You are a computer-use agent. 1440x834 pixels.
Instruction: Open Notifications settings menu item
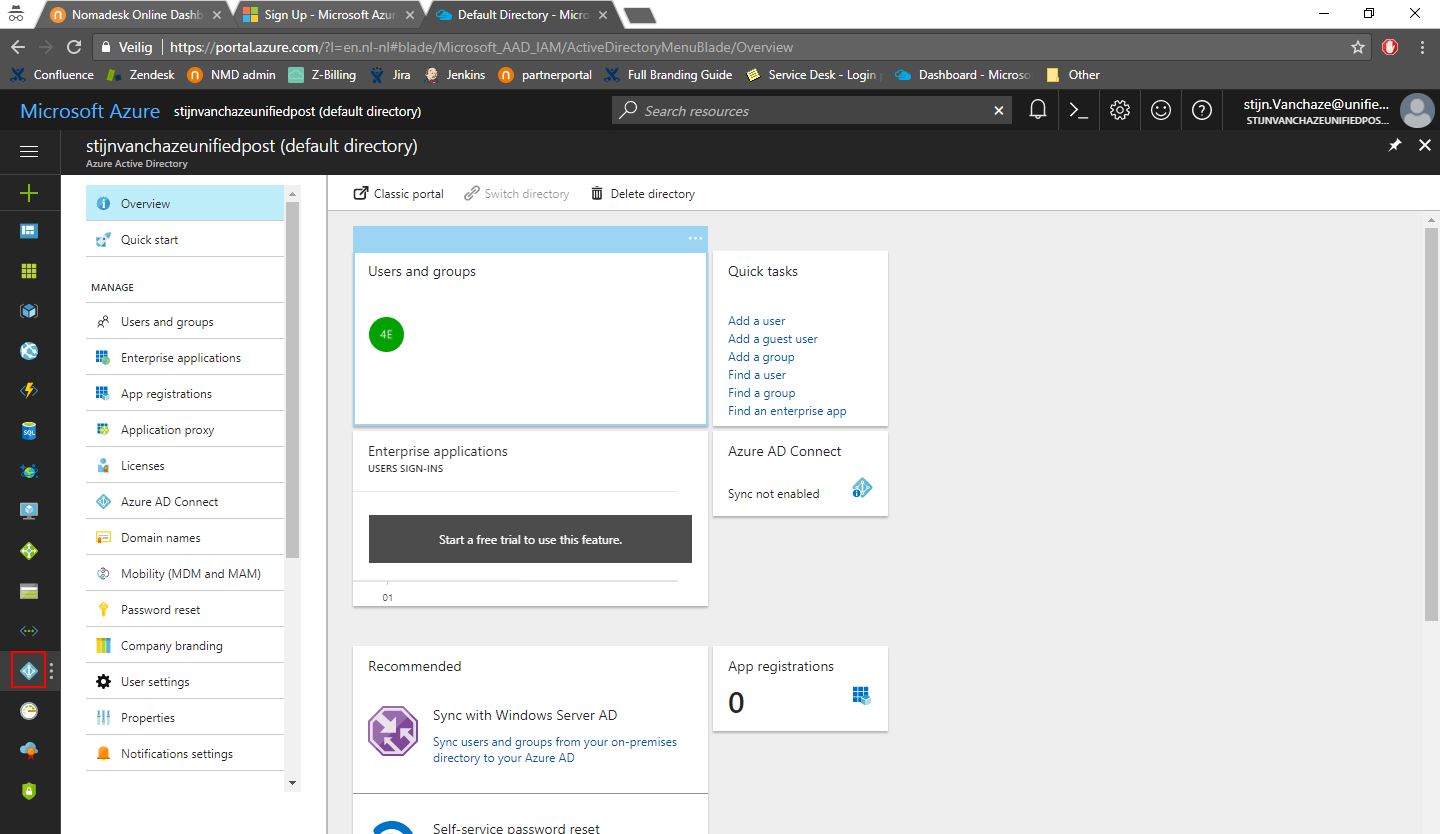pyautogui.click(x=185, y=753)
